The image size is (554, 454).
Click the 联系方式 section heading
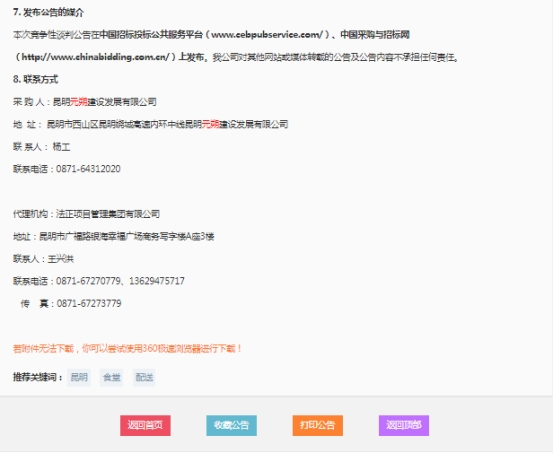(x=35, y=79)
